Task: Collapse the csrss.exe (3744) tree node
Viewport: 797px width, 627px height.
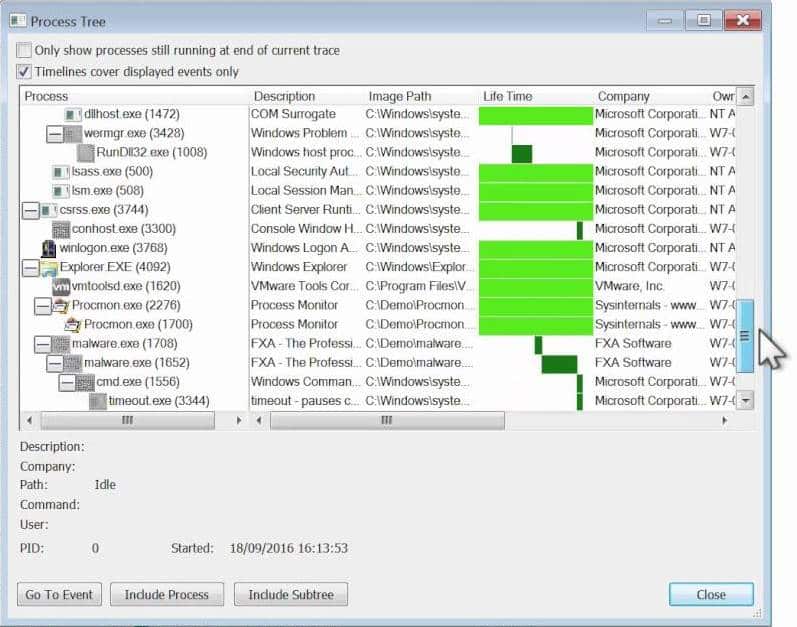Action: (30, 210)
